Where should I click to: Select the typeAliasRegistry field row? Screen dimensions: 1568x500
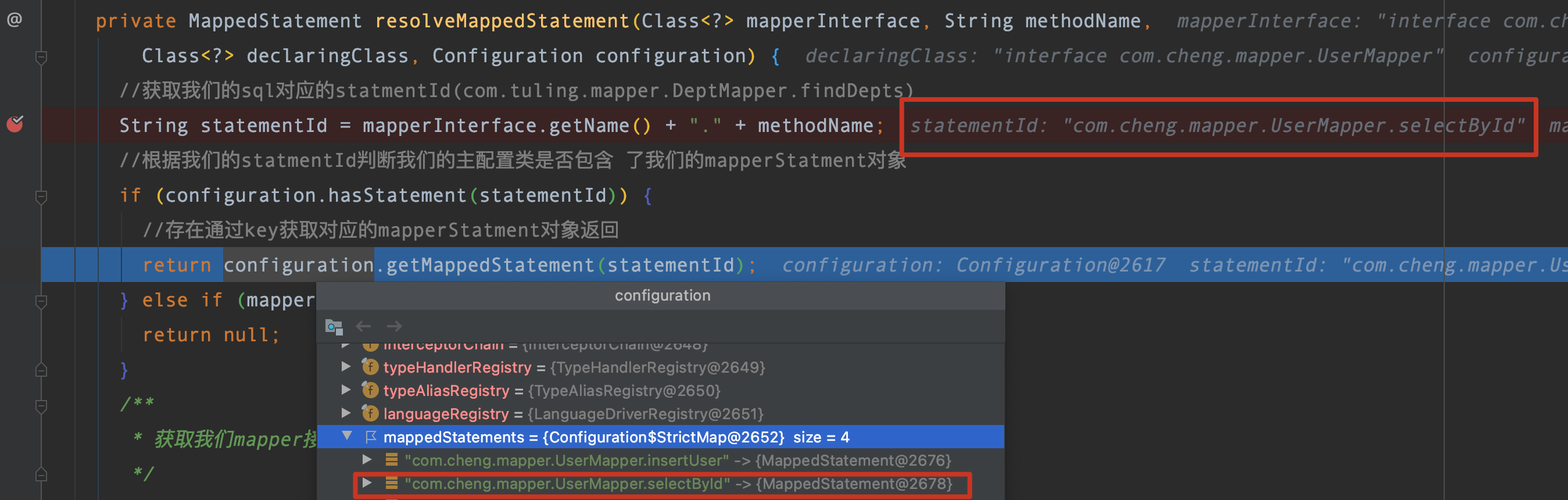661,390
